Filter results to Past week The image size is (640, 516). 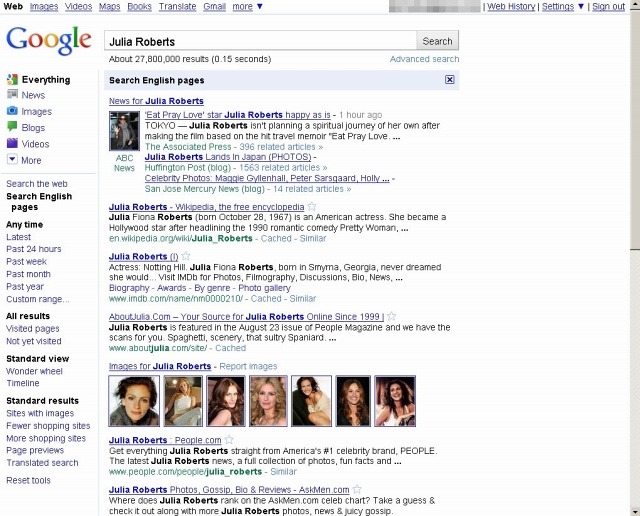[27, 261]
